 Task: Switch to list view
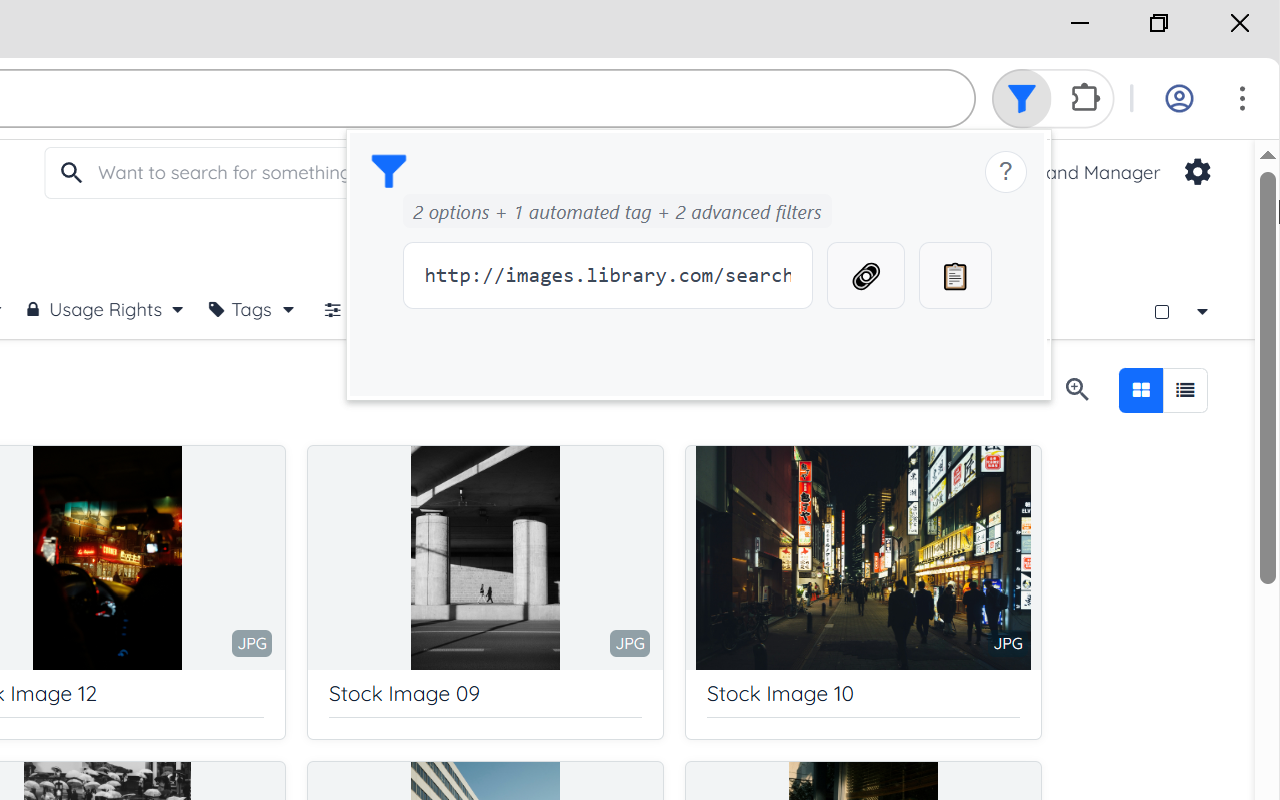point(1185,390)
